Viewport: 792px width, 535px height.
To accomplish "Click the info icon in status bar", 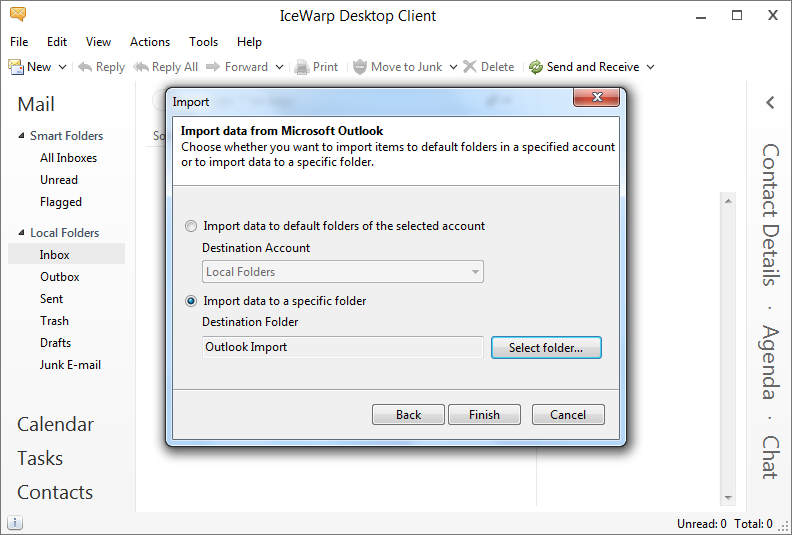I will [15, 522].
